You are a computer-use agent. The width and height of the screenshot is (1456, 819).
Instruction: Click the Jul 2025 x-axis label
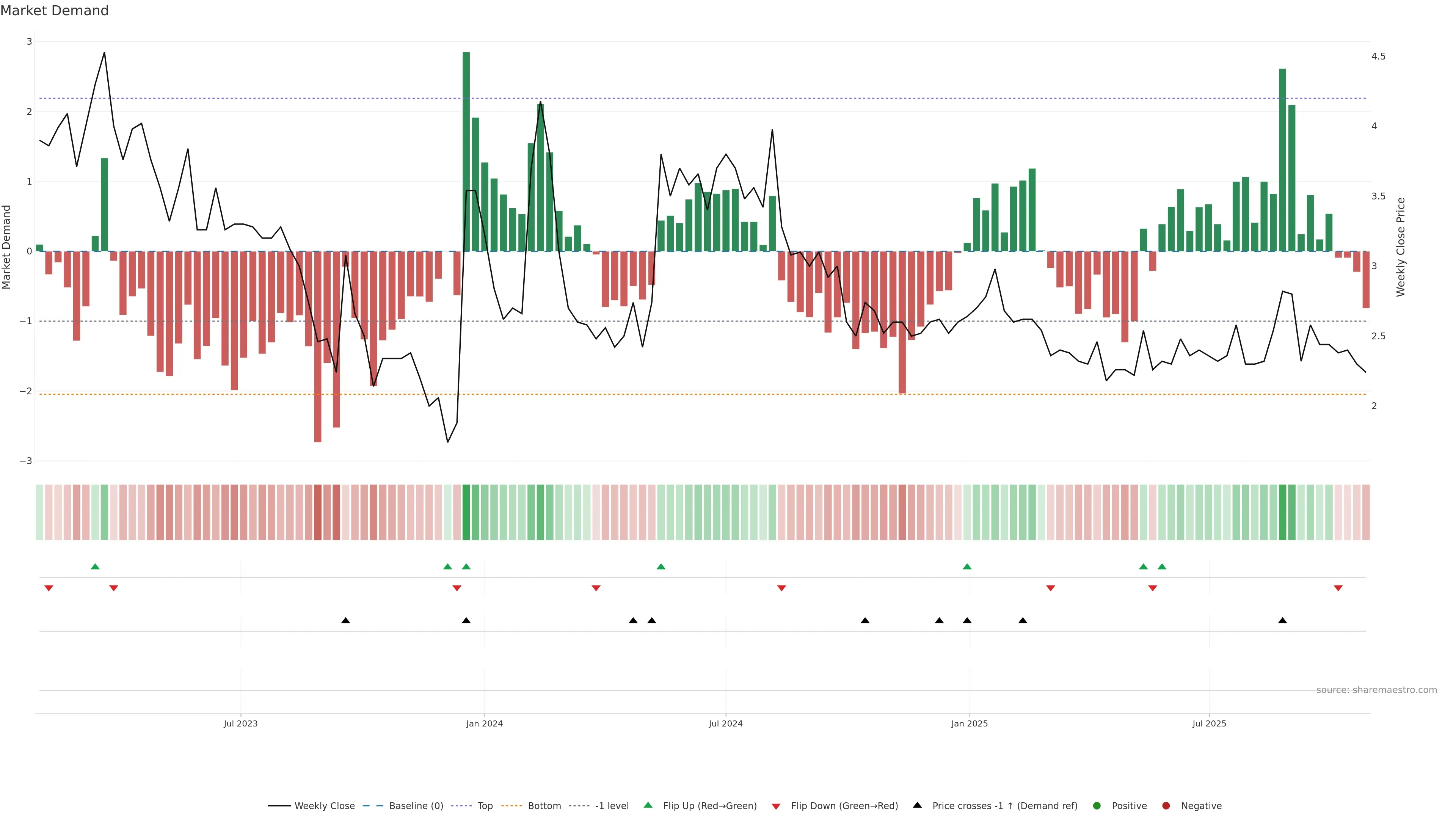(x=1209, y=723)
